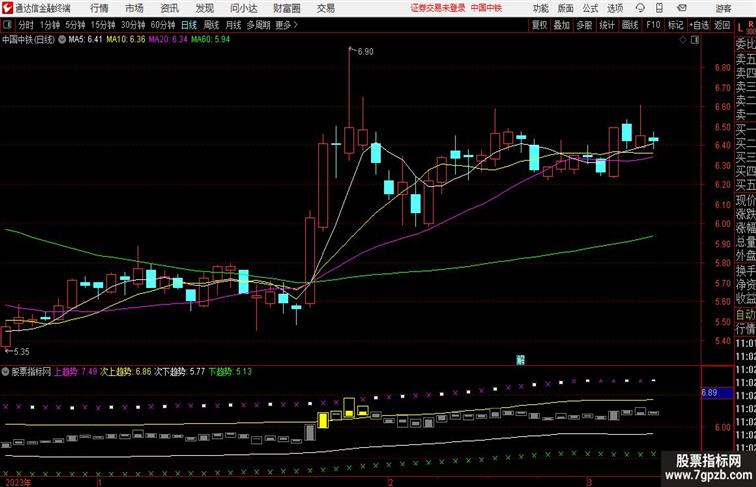Open the 发现 menu

point(204,8)
